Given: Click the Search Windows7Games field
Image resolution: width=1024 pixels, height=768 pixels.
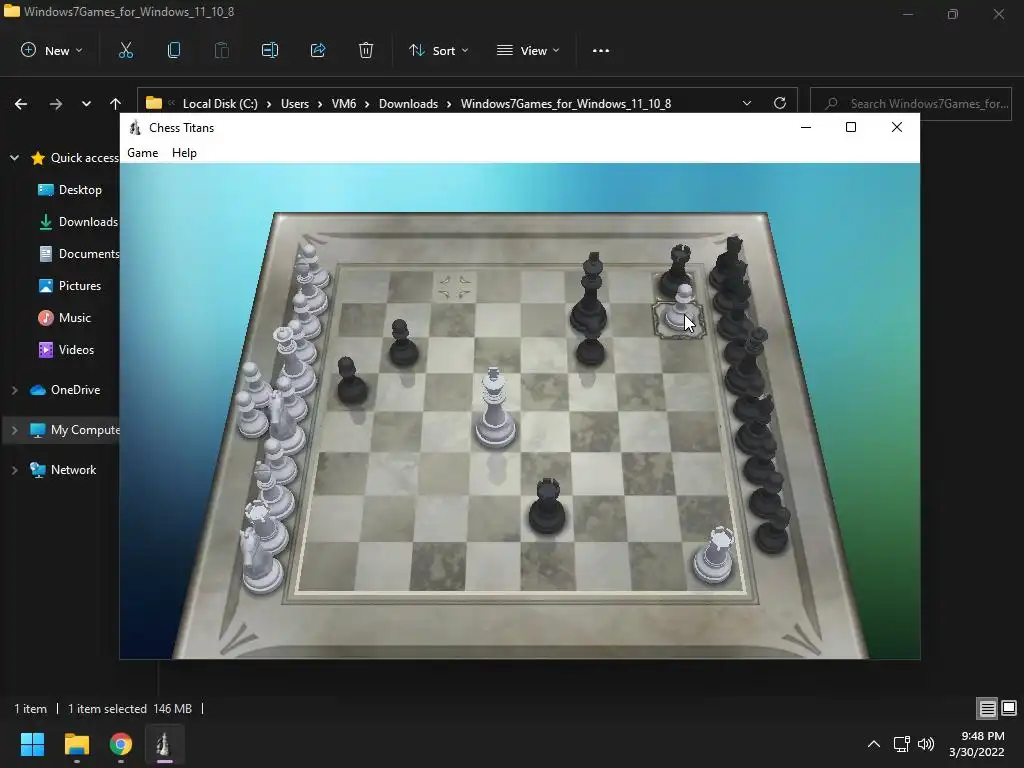Looking at the screenshot, I should (x=910, y=103).
